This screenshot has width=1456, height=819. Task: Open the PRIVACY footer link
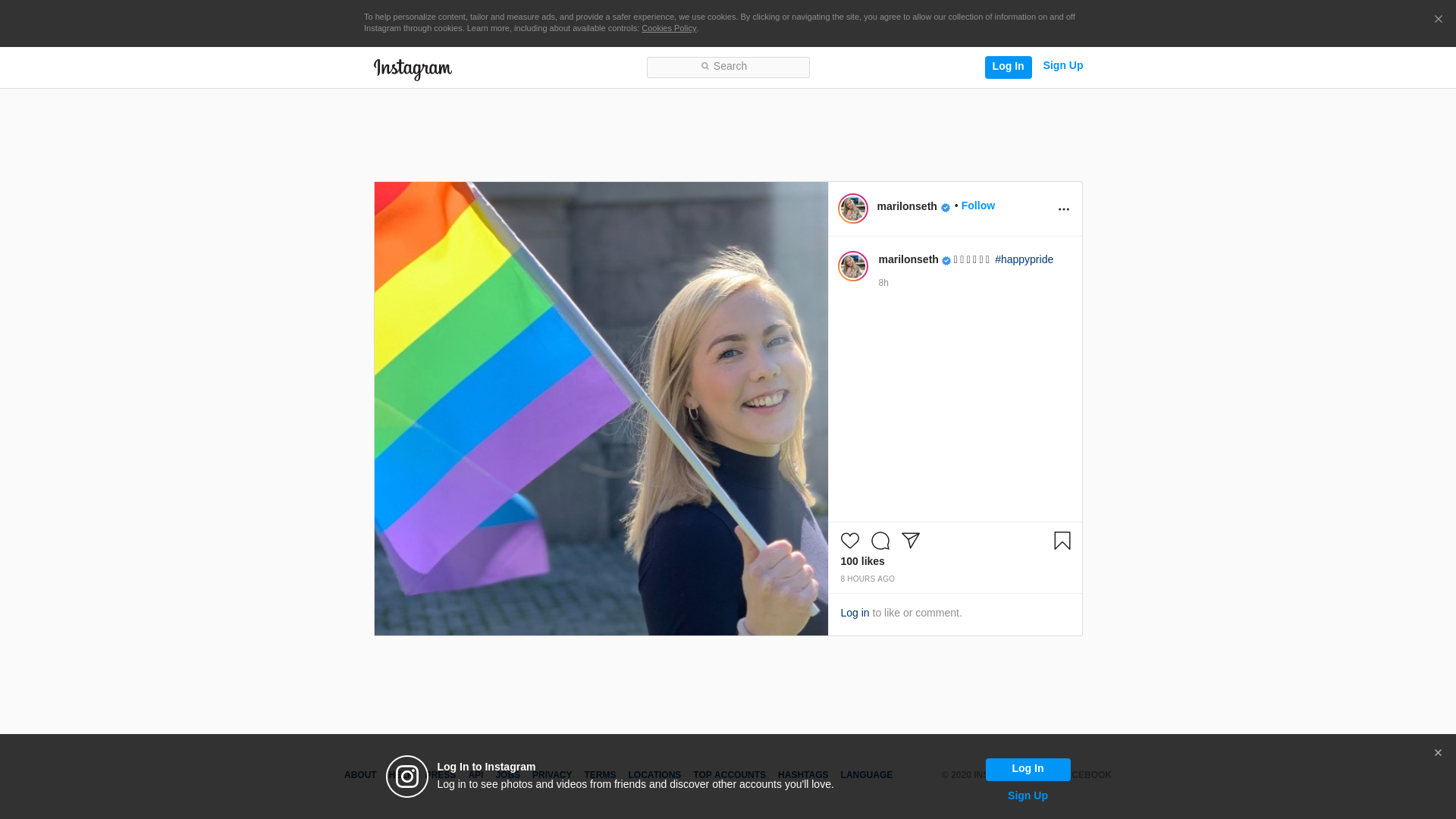coord(551,775)
